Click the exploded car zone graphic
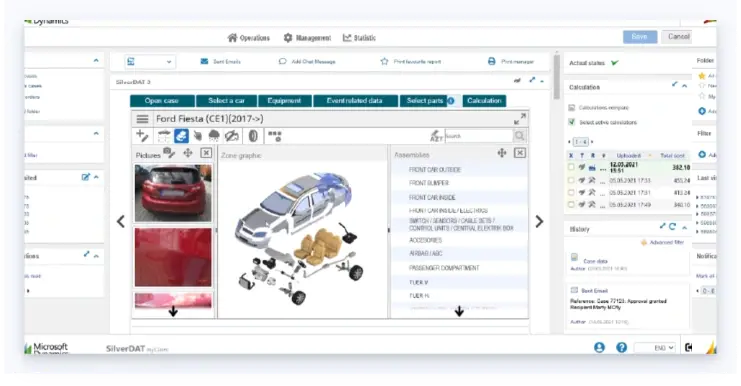The width and height of the screenshot is (741, 386). [300, 238]
